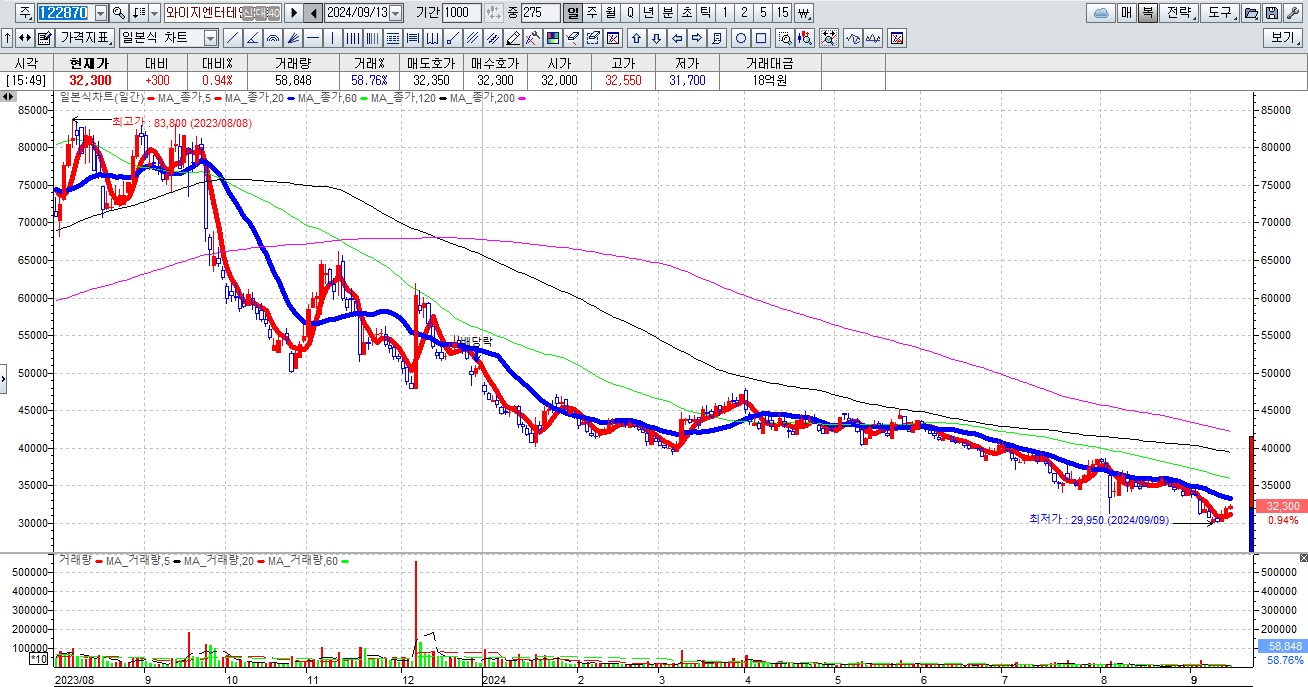
Task: Select the angle line drawing tool
Action: coord(253,37)
